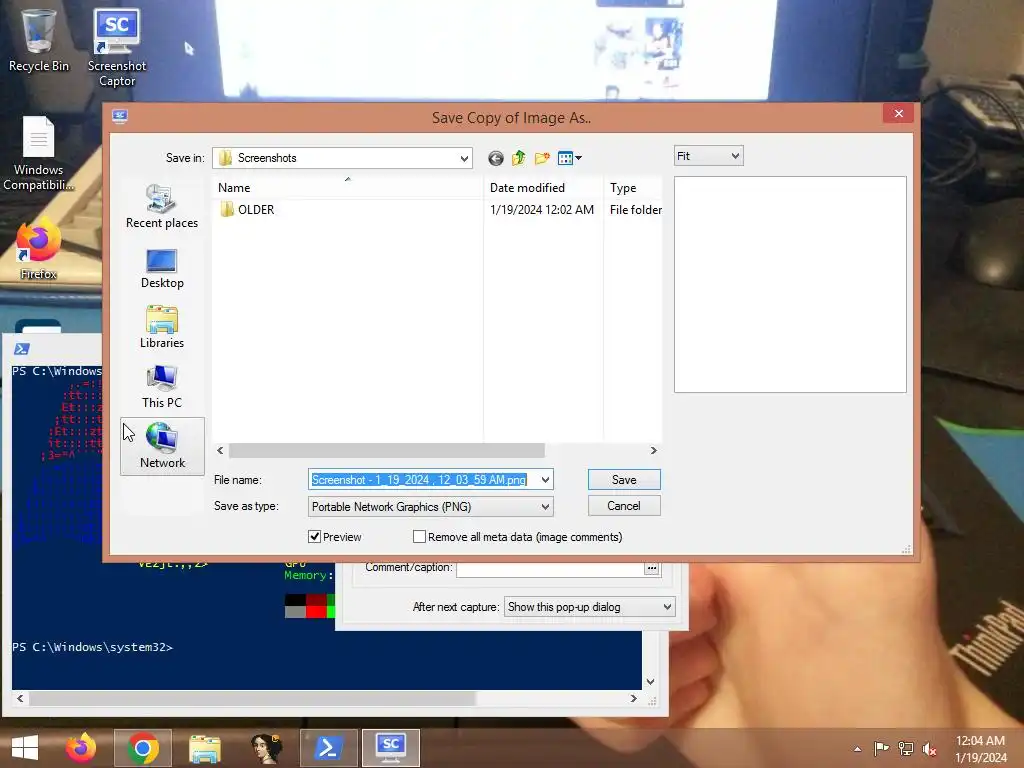Select the OLDER folder
1024x768 pixels.
click(248, 210)
